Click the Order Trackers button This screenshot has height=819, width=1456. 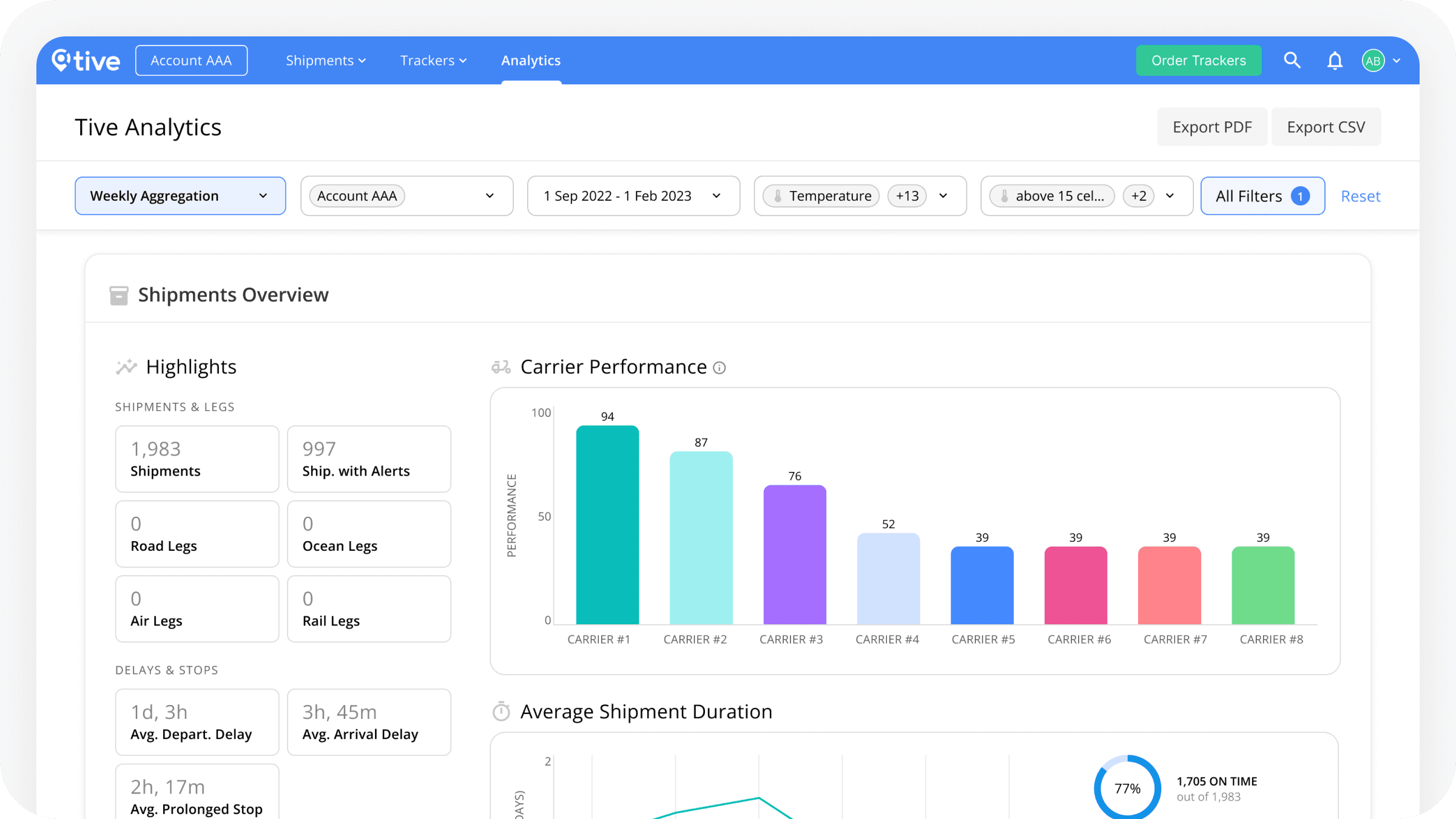point(1198,61)
